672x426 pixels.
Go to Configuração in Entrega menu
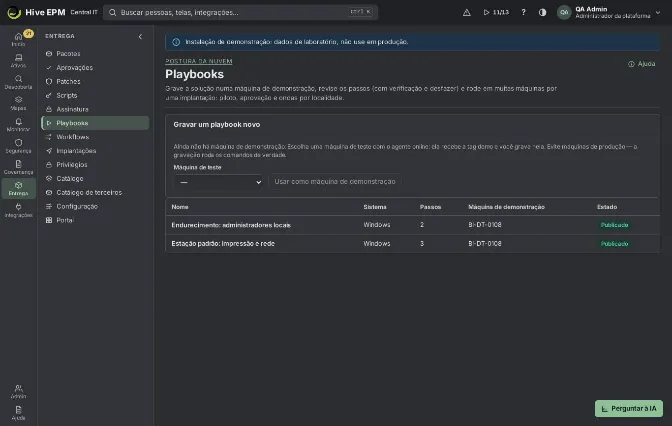[x=95, y=206]
